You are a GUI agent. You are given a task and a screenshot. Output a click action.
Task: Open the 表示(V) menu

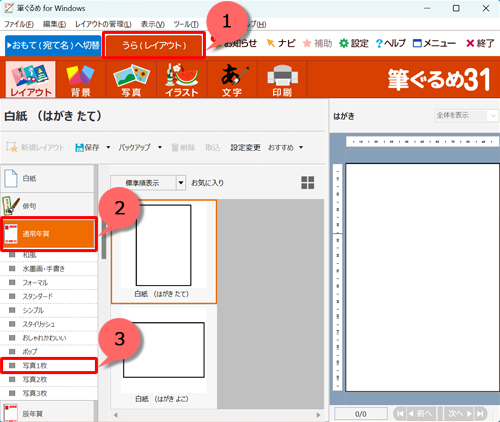(x=152, y=24)
